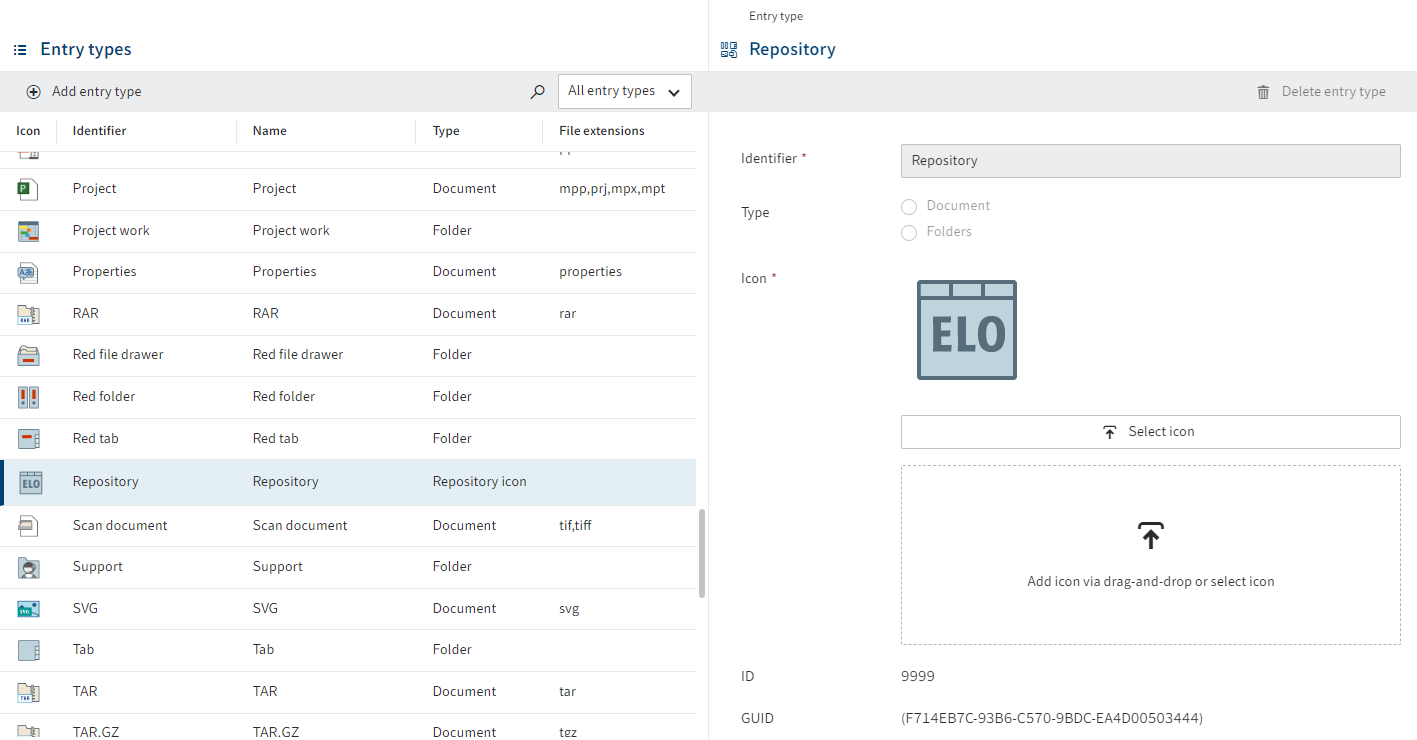This screenshot has height=740, width=1417.
Task: Click the TAR row icon
Action: (x=28, y=692)
